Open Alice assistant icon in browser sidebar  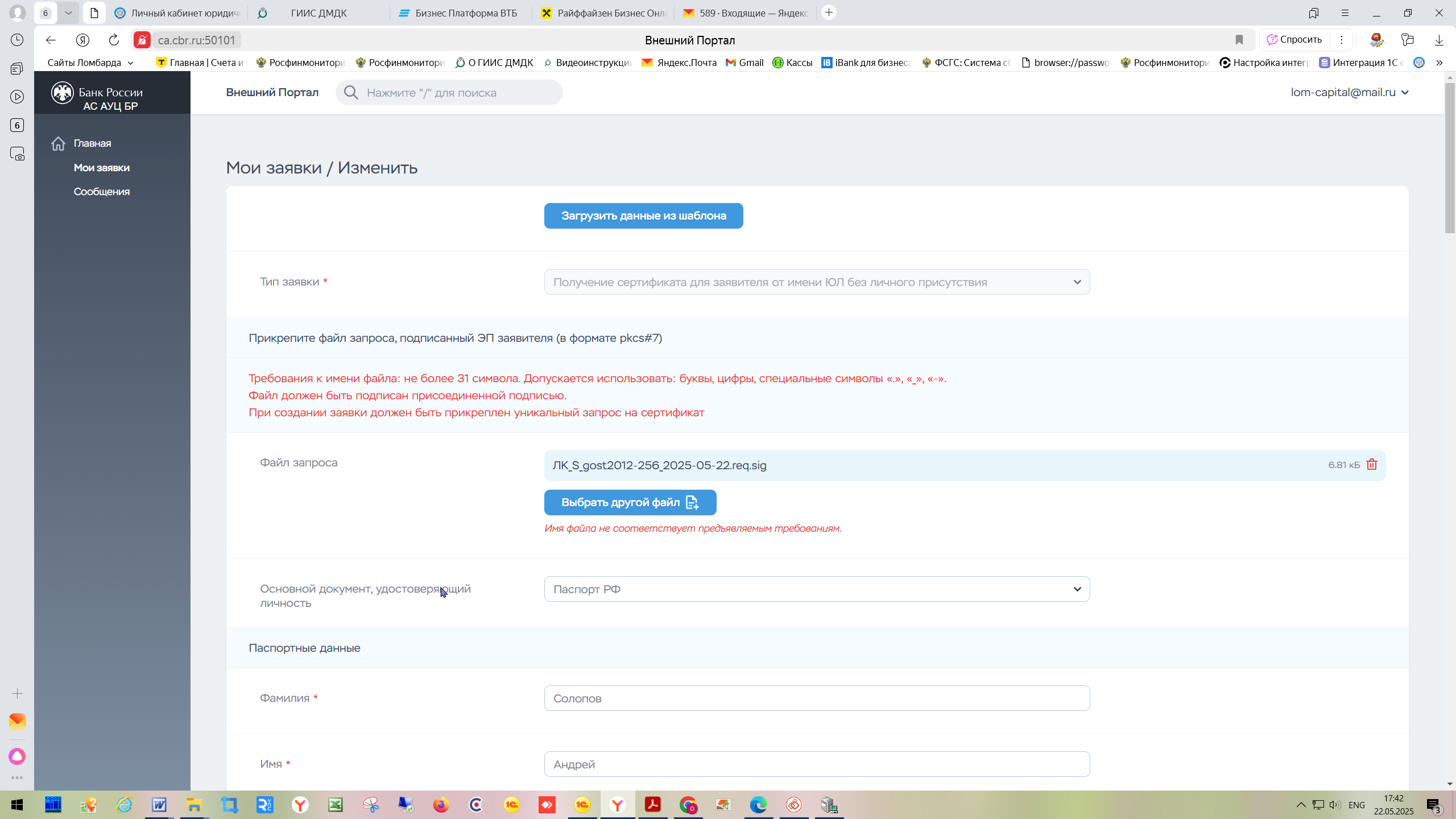[x=17, y=756]
